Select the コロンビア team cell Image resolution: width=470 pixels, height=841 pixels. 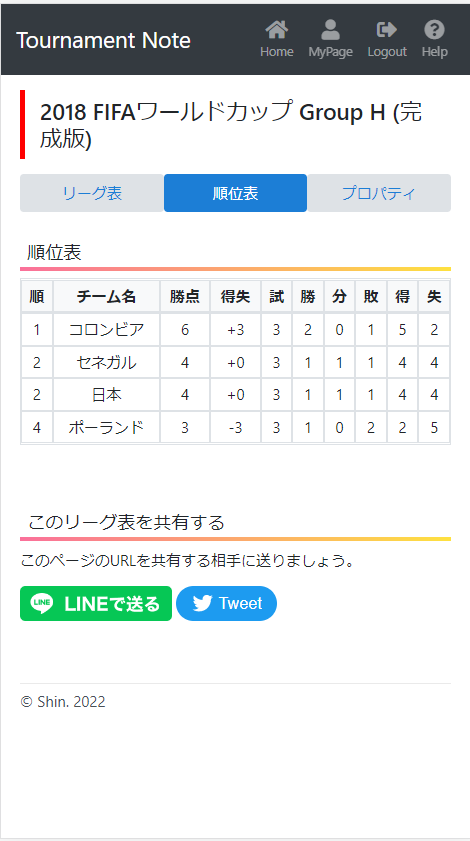point(106,329)
